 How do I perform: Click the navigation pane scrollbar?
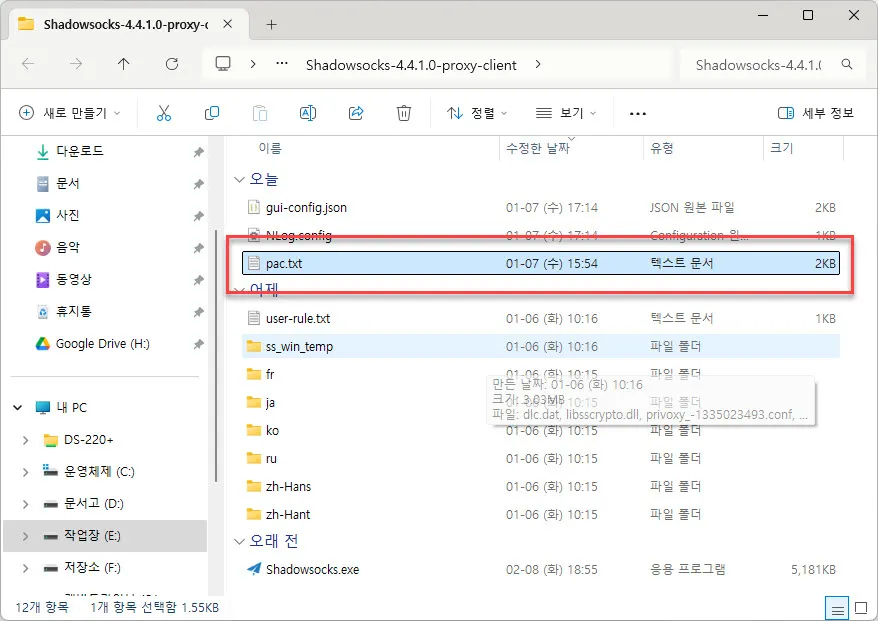216,355
